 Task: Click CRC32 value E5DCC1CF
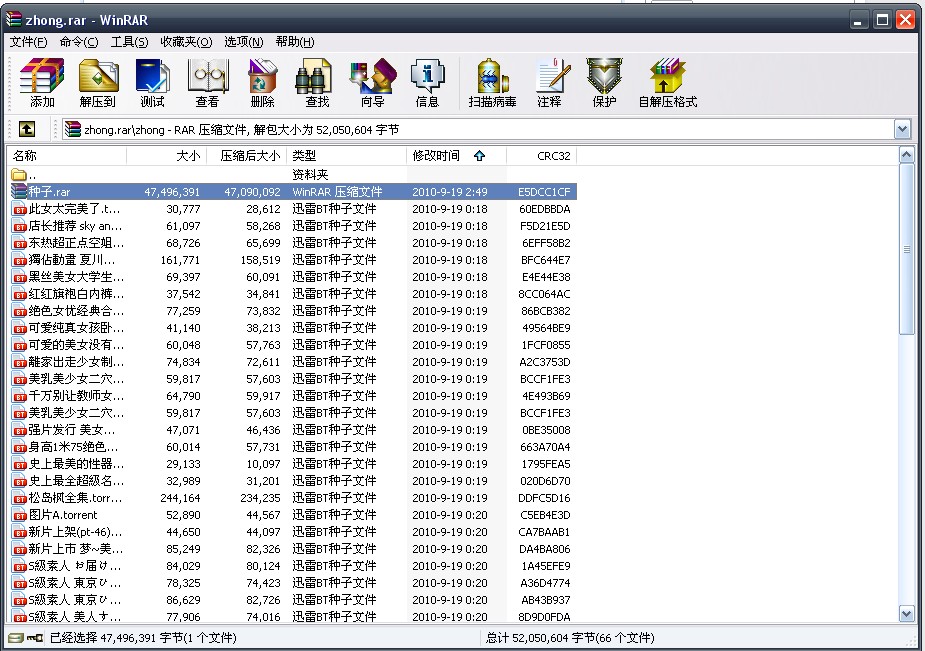coord(544,192)
